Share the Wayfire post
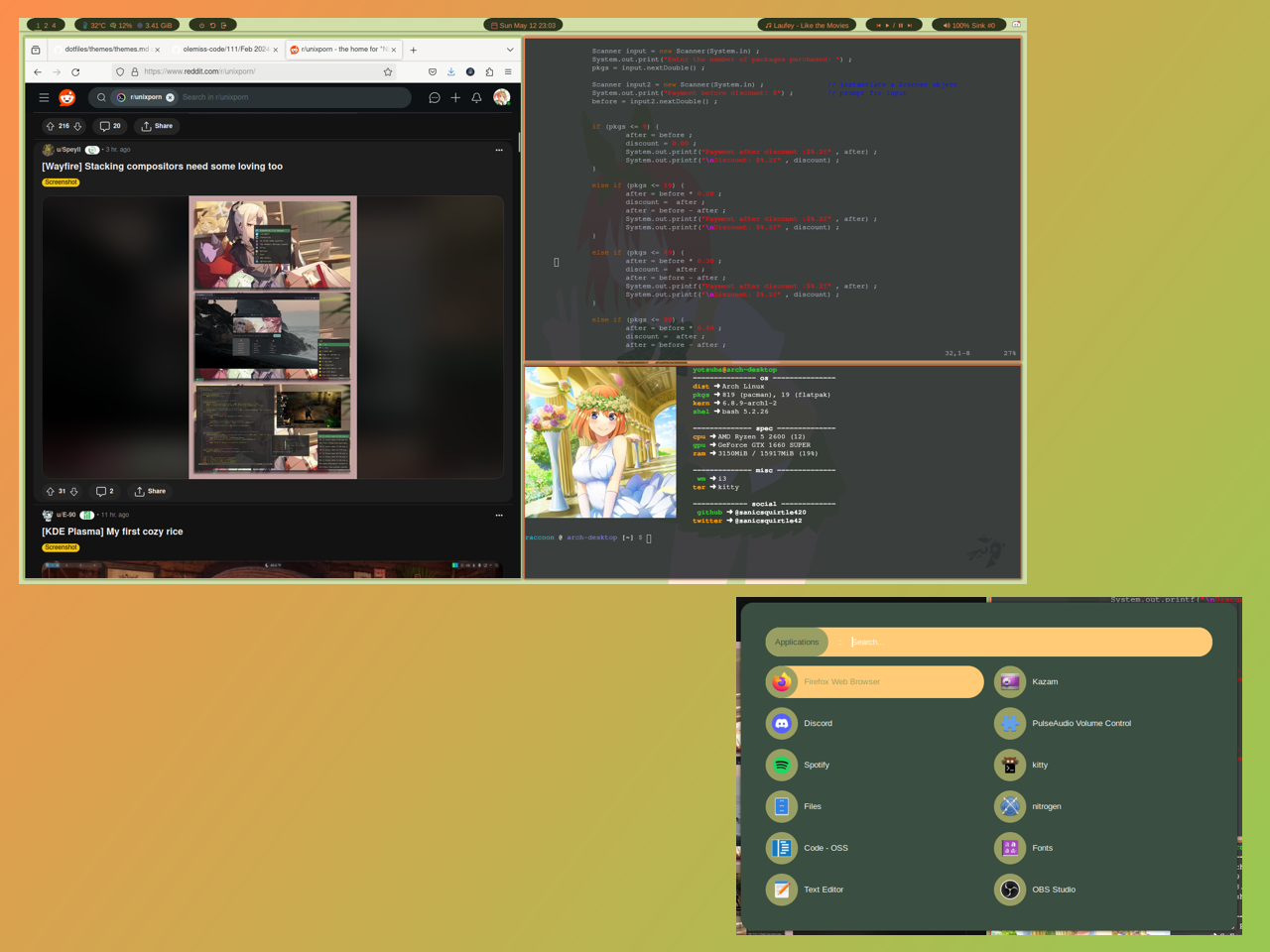This screenshot has height=952, width=1270. point(150,491)
